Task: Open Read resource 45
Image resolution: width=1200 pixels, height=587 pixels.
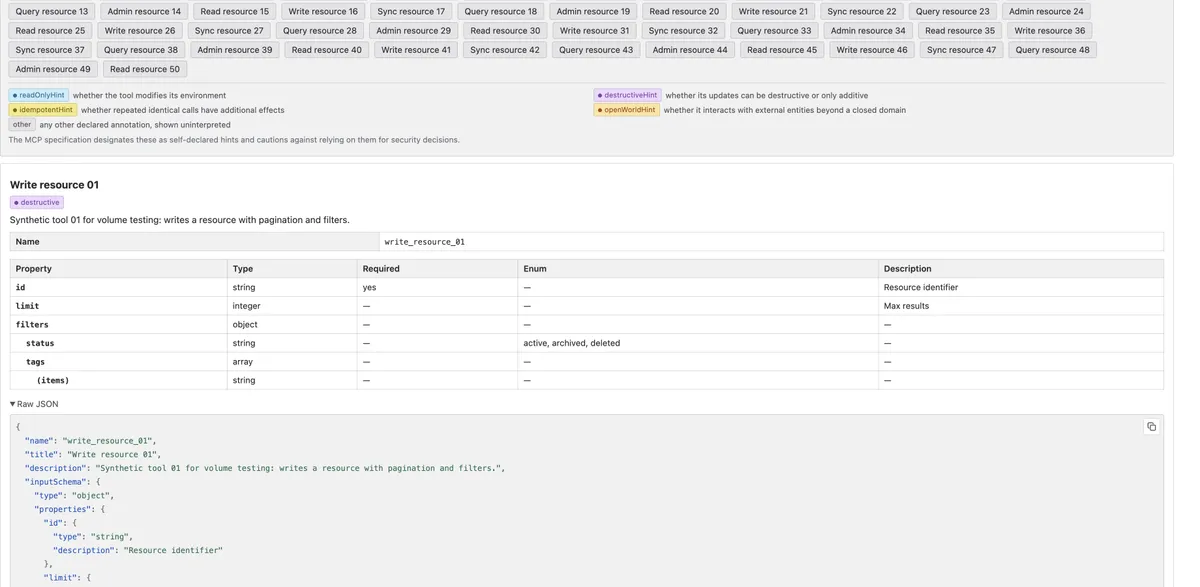Action: pyautogui.click(x=781, y=49)
